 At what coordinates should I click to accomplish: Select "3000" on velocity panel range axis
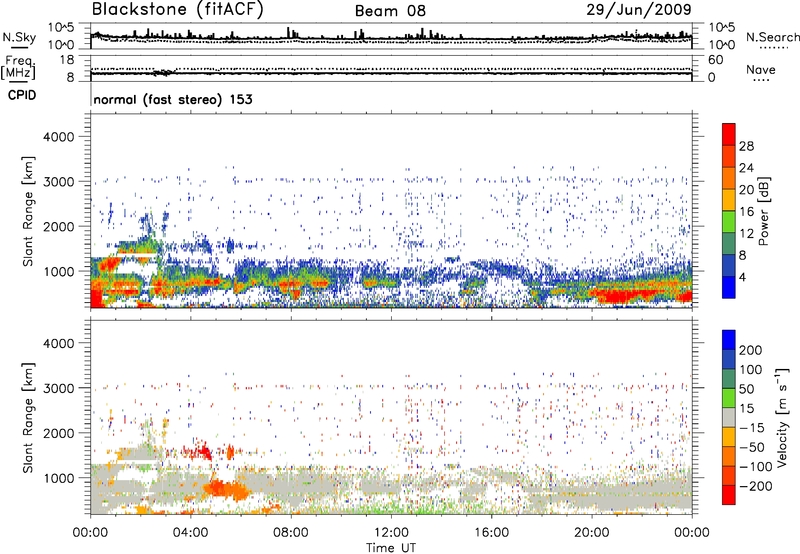pyautogui.click(x=58, y=388)
